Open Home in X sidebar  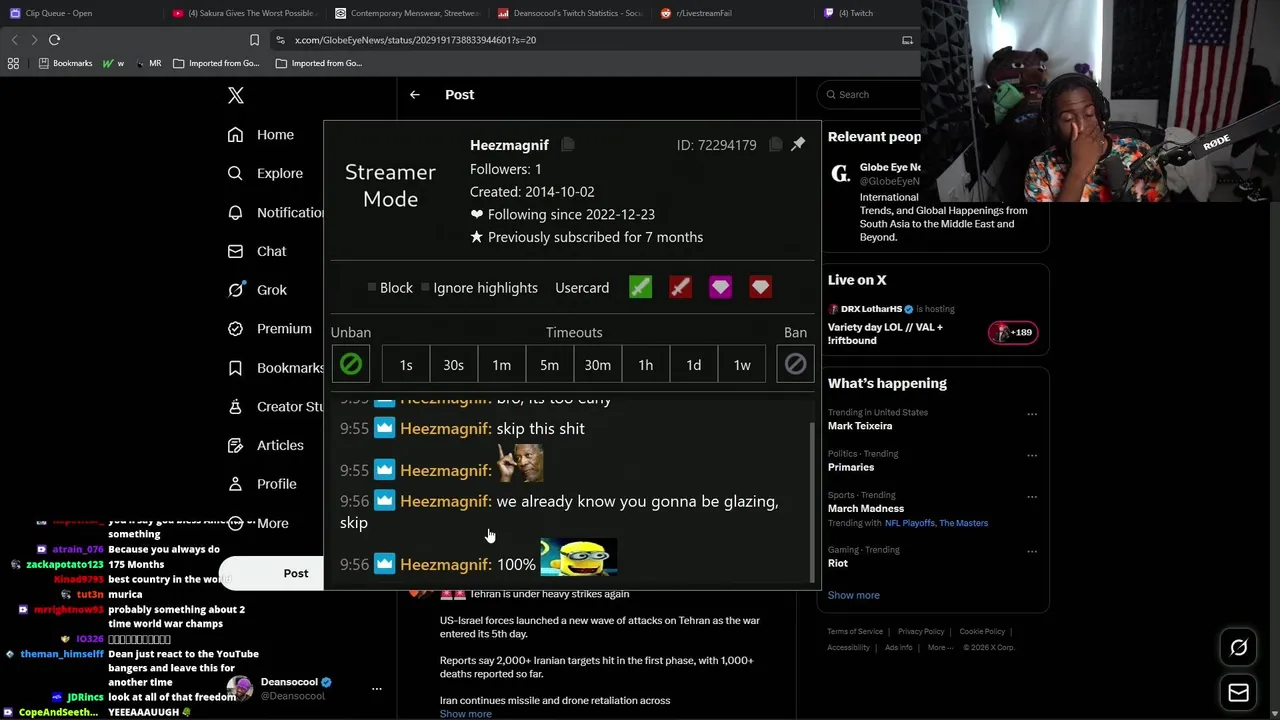[x=261, y=135]
